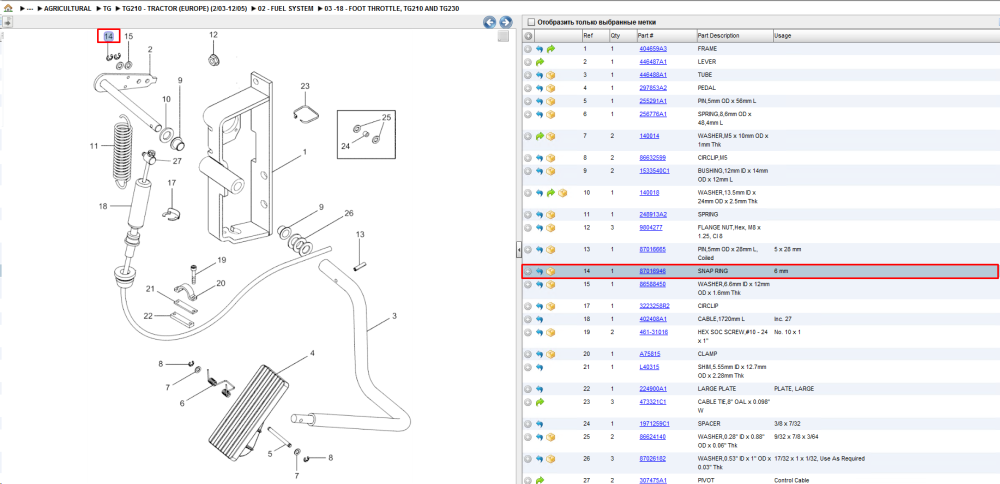Click the green arrow in PIVOT row

[540, 480]
